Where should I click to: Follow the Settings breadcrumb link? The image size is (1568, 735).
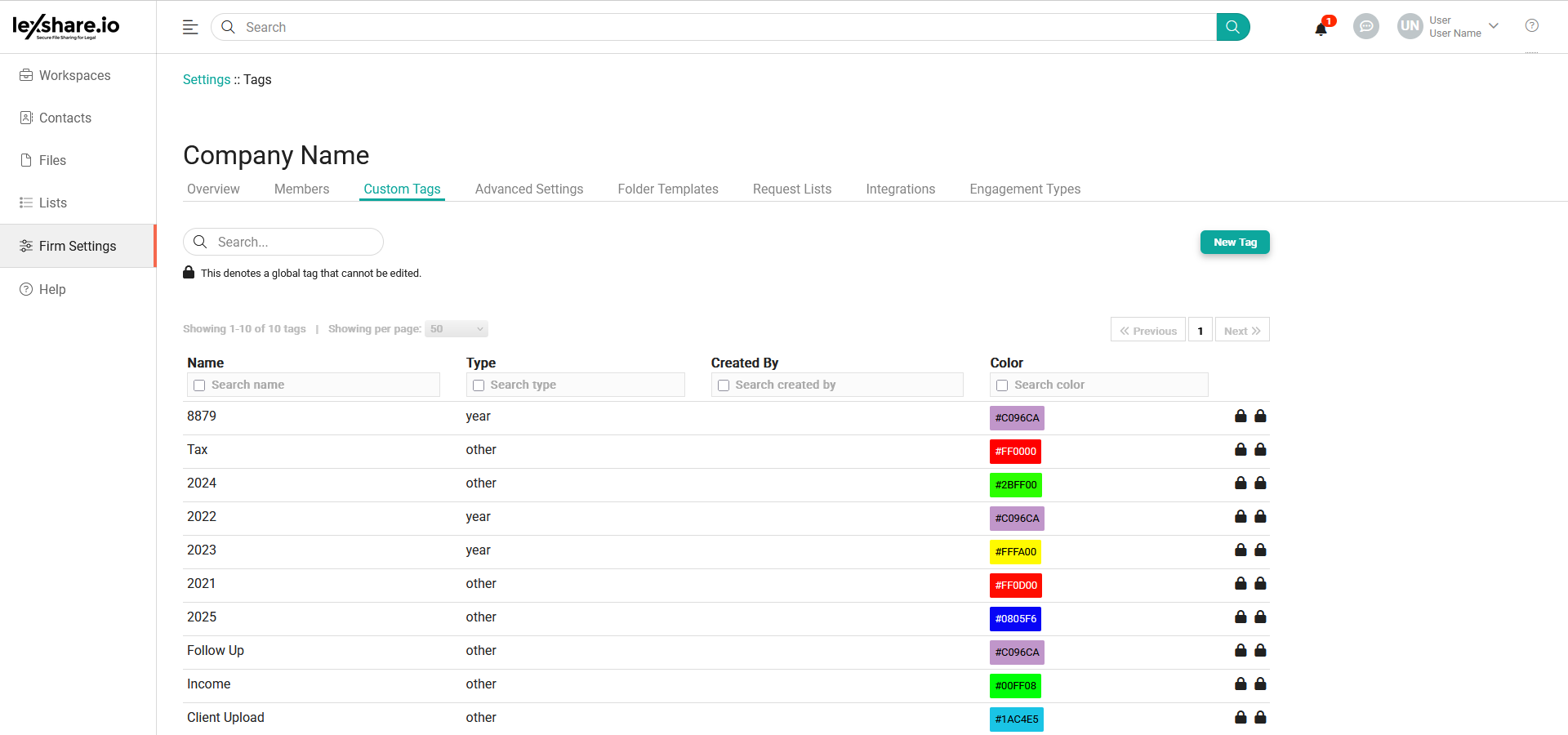pyautogui.click(x=207, y=79)
